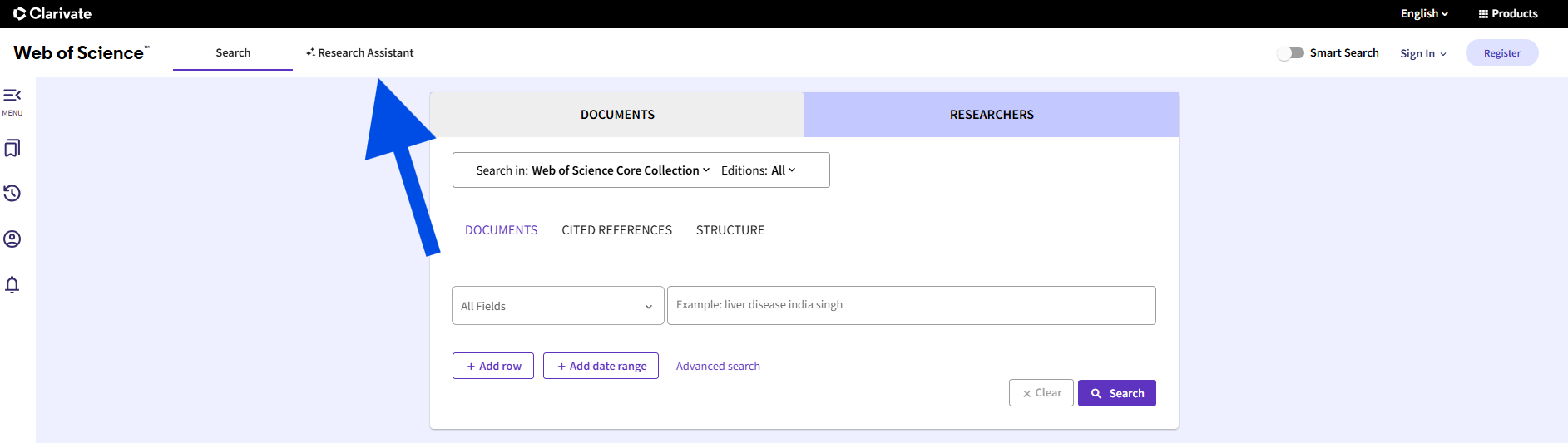Open the Products grid menu

click(1508, 13)
